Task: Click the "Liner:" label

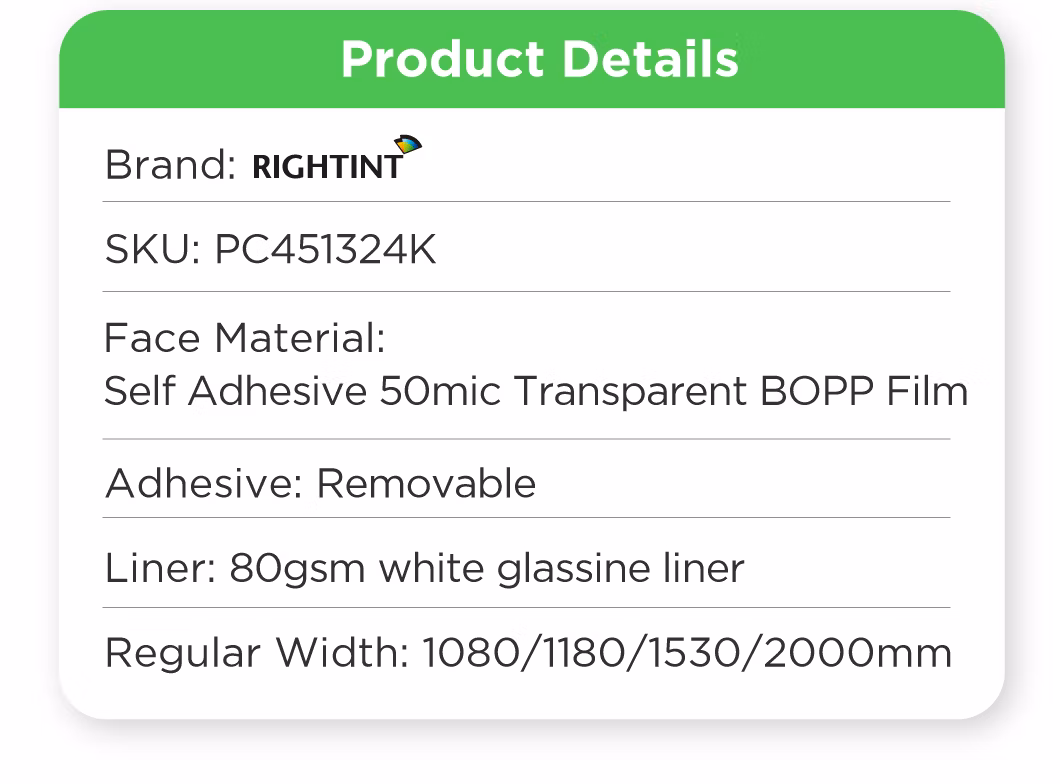Action: 160,569
